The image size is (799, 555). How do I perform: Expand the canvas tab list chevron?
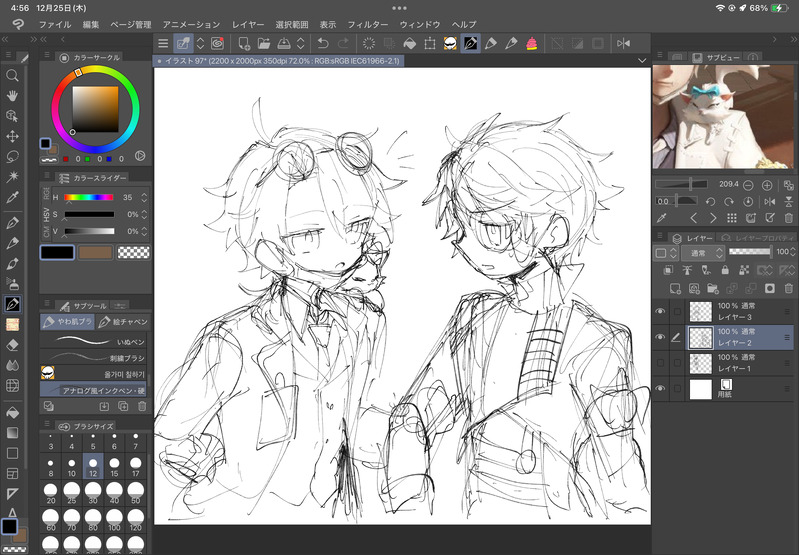coord(642,61)
